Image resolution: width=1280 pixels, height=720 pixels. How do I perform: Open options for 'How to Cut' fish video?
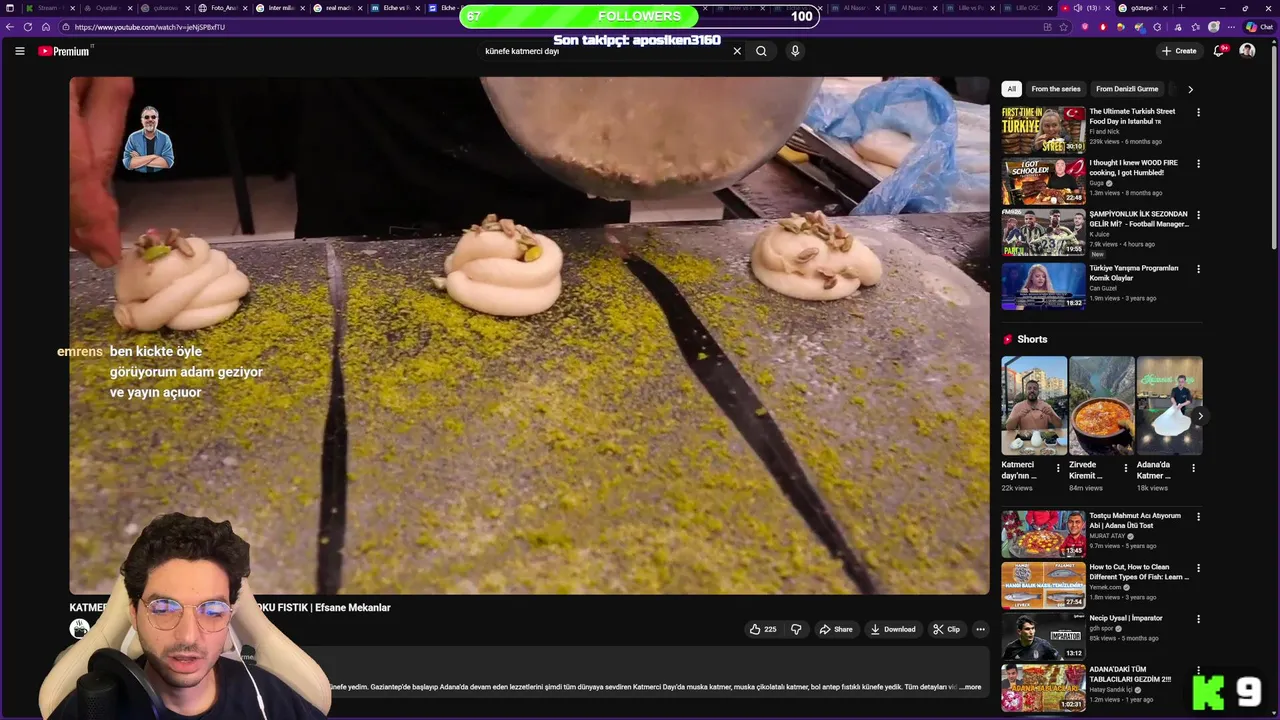[1198, 568]
